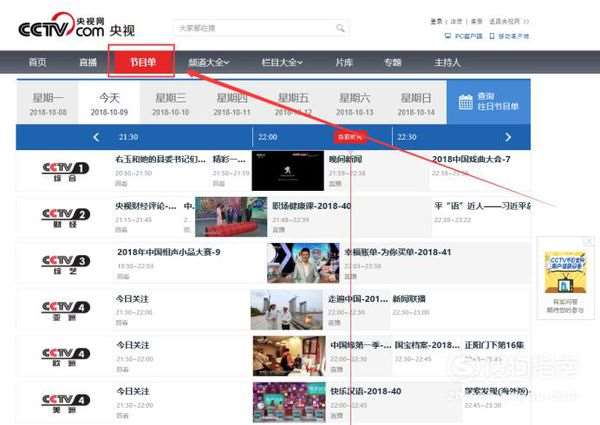Open the CCTV3 综艺 channel logo
Viewport: 600px width, 425px height.
[65, 264]
